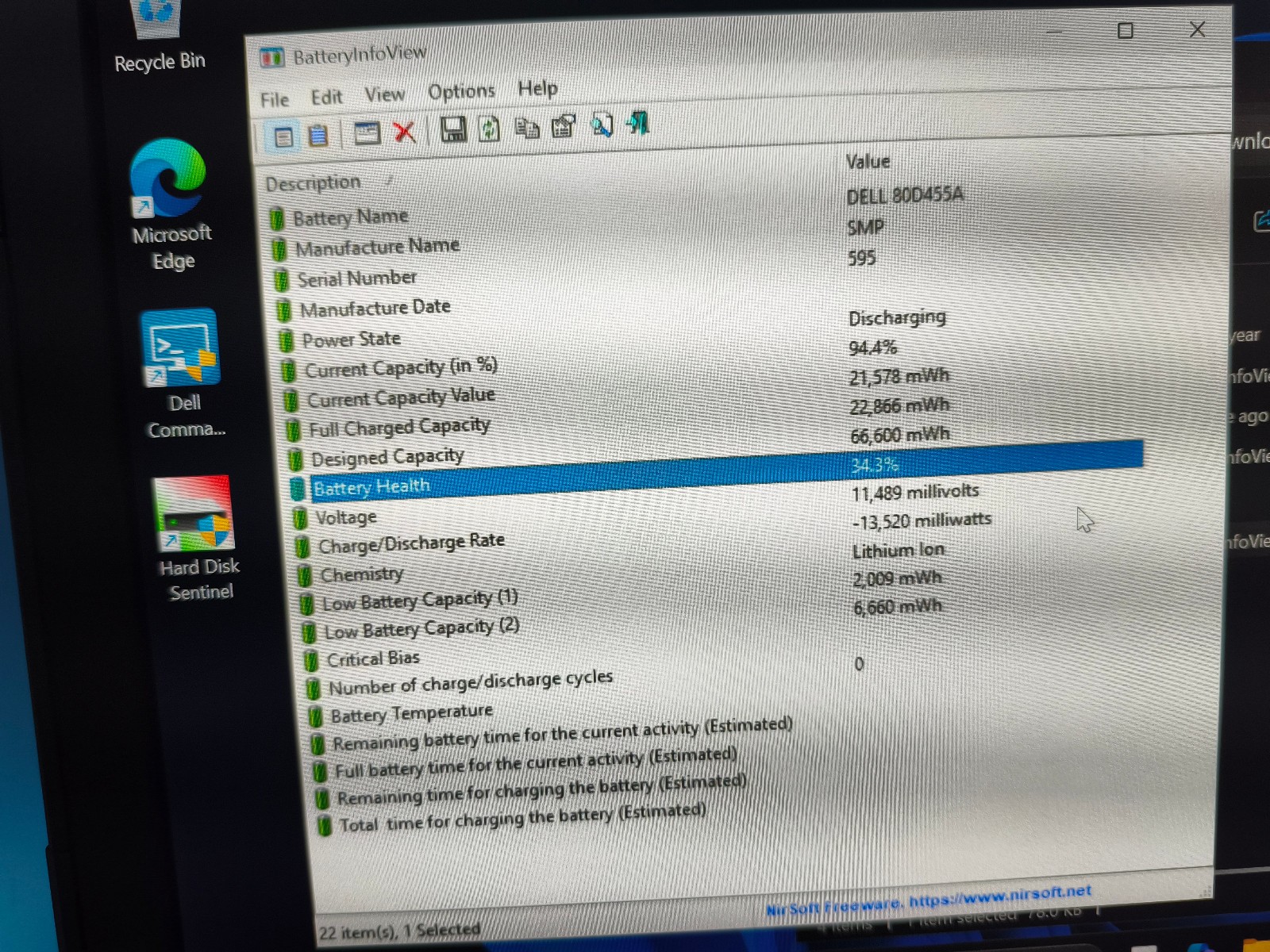Screen dimensions: 1270x952
Task: Click the '21,578 mWh' value
Action: 899,377
